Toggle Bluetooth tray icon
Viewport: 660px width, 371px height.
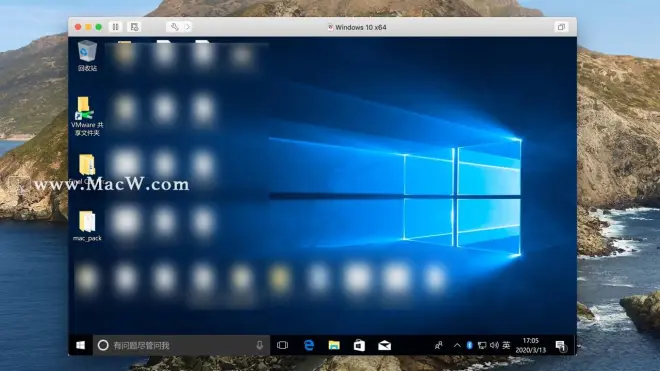[x=469, y=345]
